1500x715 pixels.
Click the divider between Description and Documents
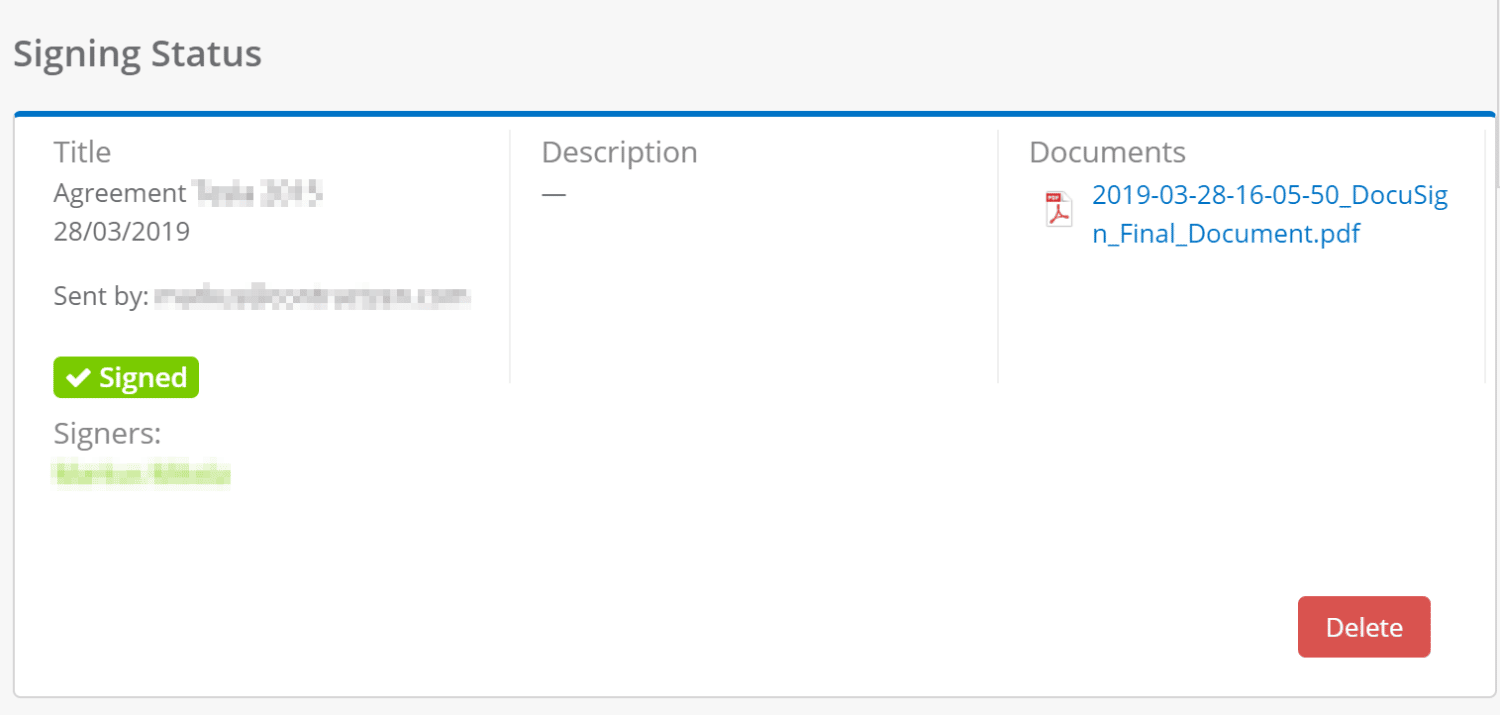click(998, 256)
